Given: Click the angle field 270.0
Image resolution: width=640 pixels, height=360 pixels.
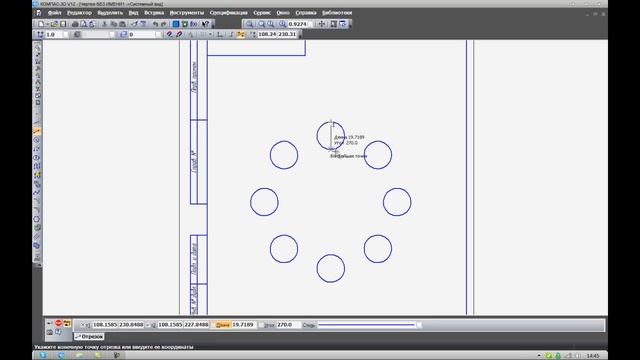Looking at the screenshot, I should point(288,325).
